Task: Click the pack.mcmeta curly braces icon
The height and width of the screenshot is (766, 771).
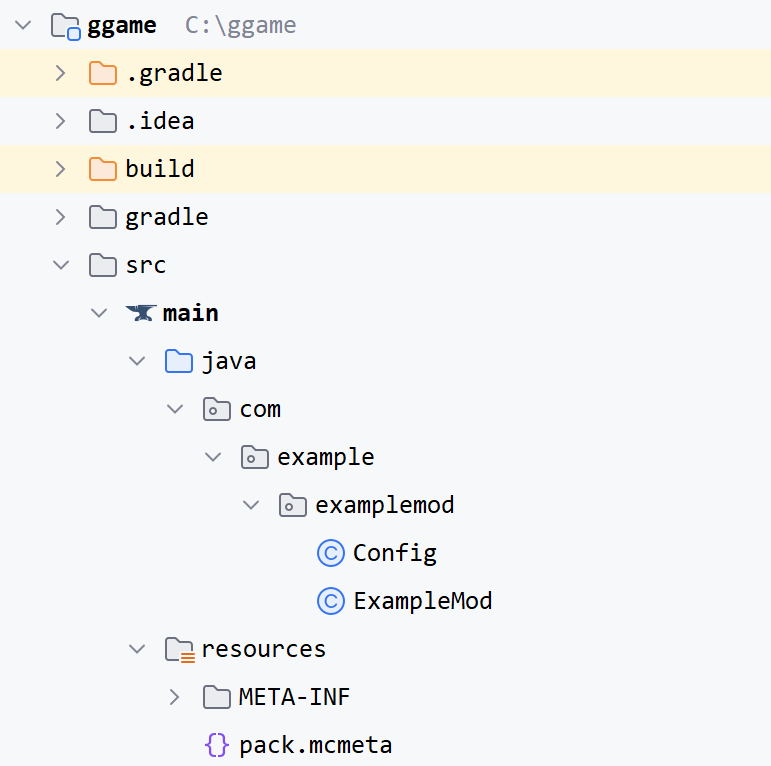Action: [x=217, y=745]
